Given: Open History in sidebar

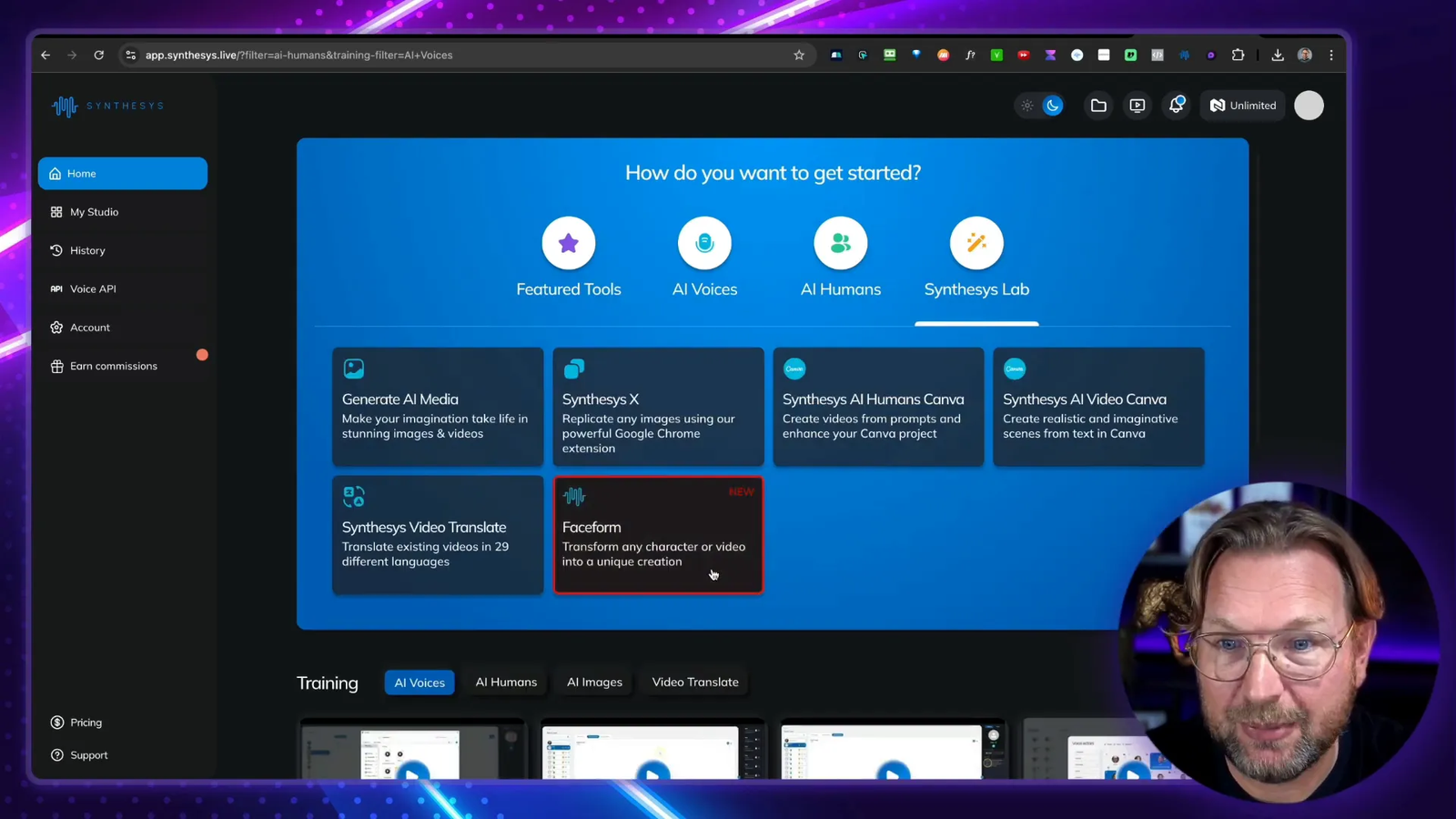Looking at the screenshot, I should click(123, 250).
